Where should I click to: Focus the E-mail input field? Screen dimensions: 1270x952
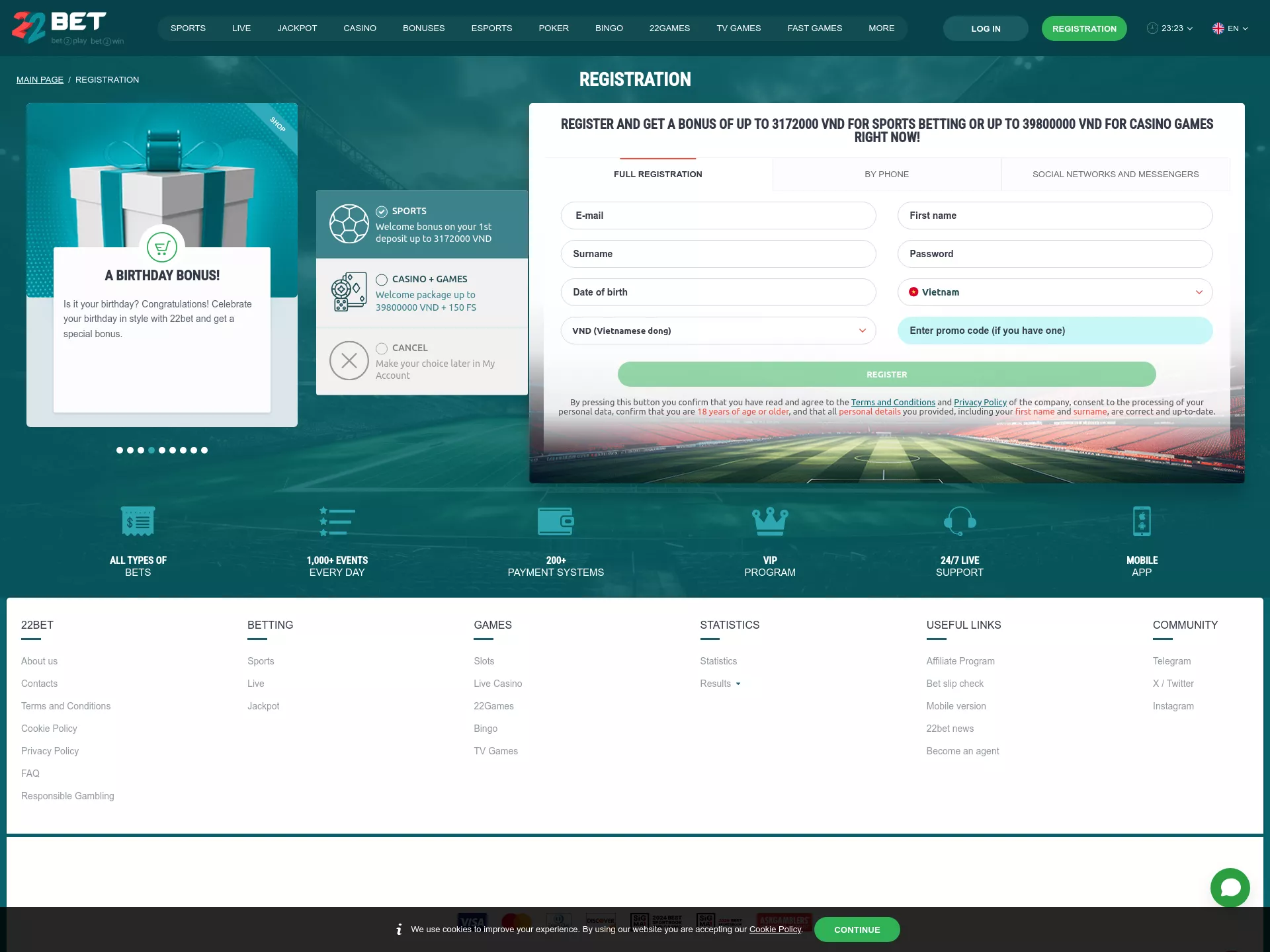pyautogui.click(x=718, y=216)
